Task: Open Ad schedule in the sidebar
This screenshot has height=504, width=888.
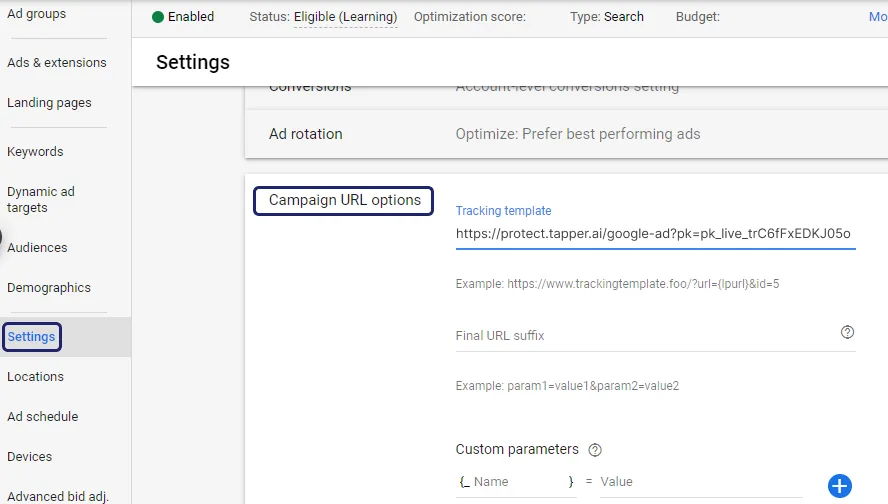Action: (x=42, y=416)
